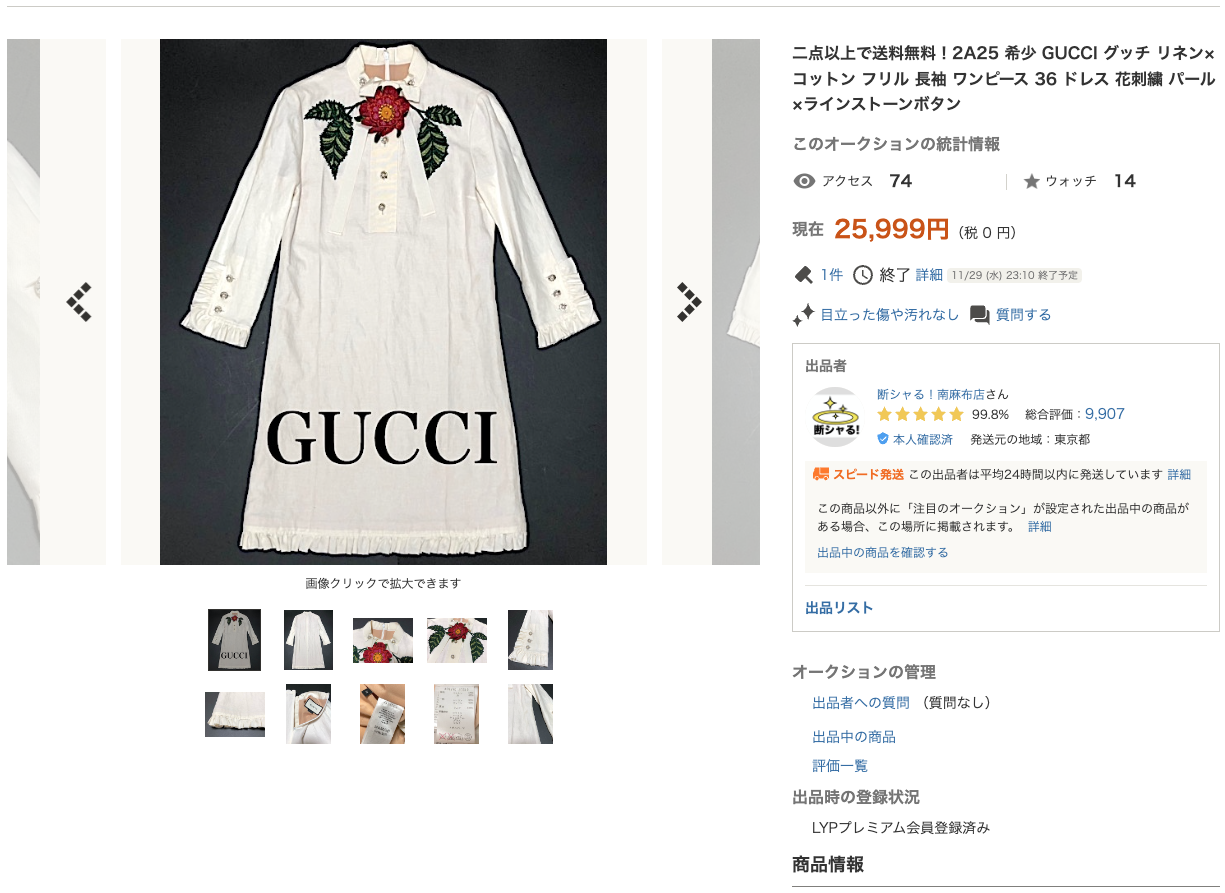The image size is (1225, 893).
Task: Click the bid gavel icon
Action: (x=803, y=275)
